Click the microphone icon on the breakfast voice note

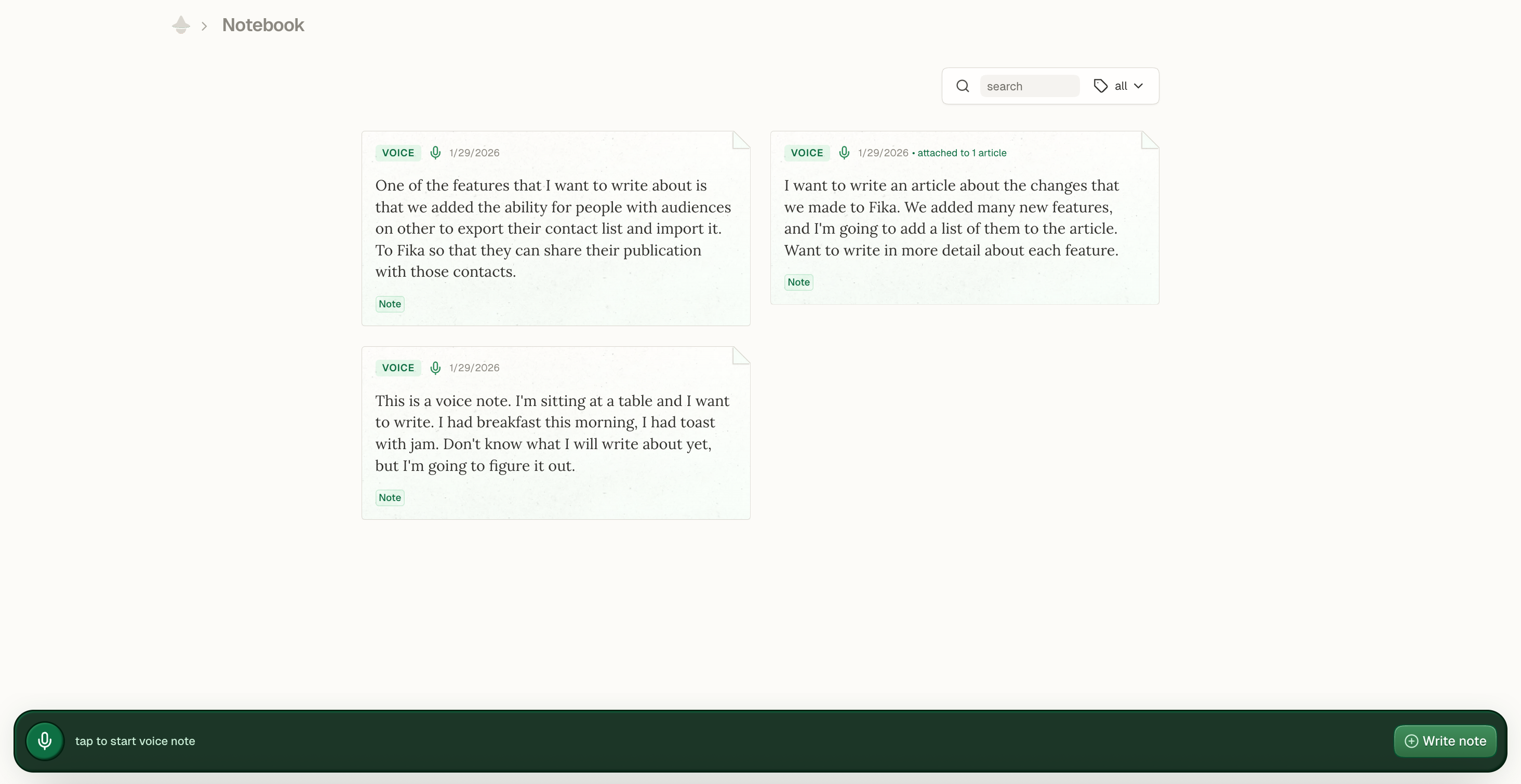(x=435, y=367)
